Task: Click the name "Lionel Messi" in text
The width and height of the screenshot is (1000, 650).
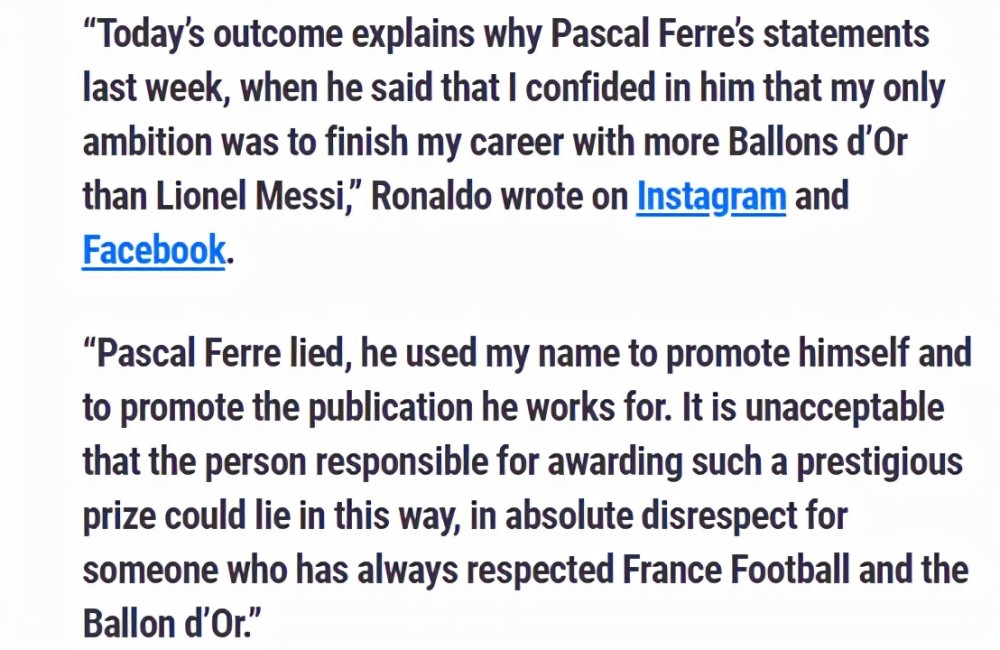Action: coord(250,196)
